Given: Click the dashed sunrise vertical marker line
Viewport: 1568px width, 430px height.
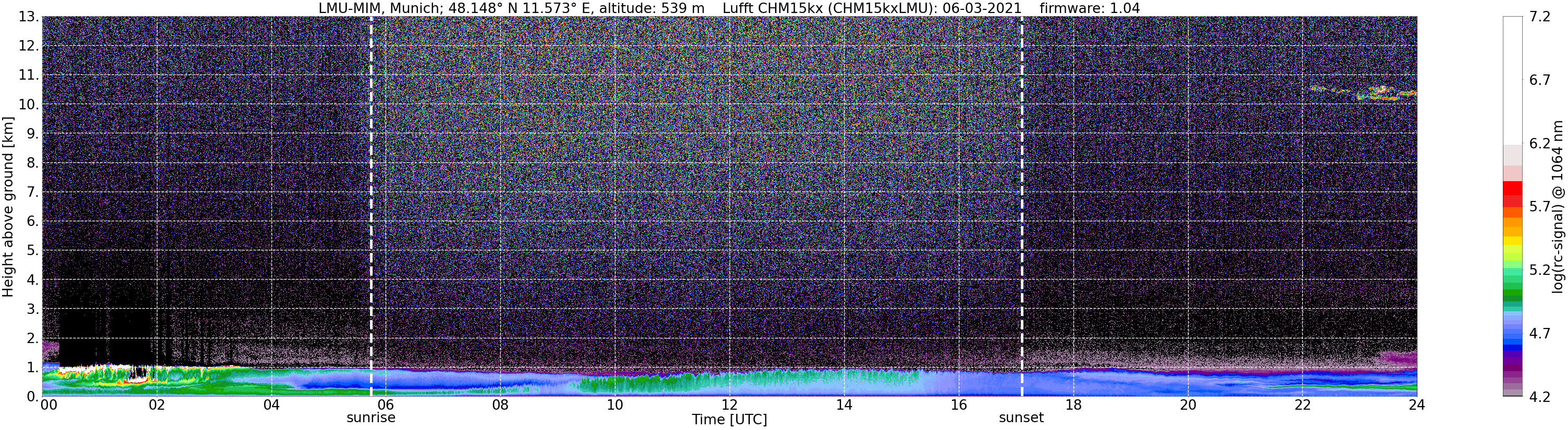Looking at the screenshot, I should (372, 207).
